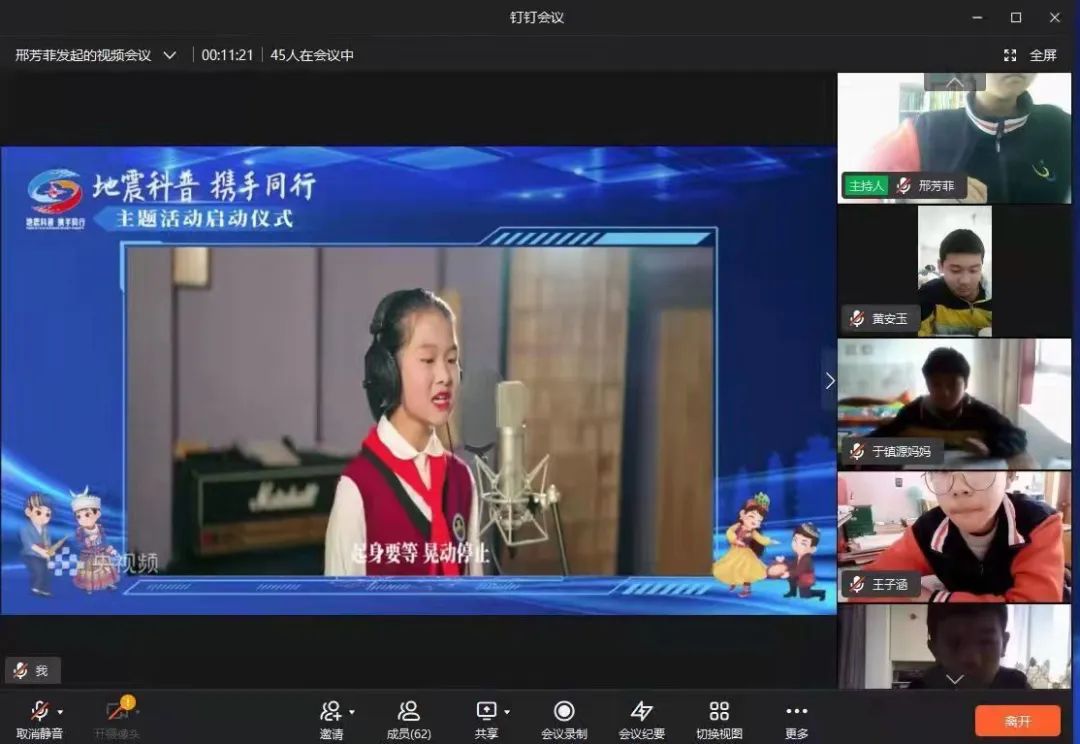Expand share options arrow beside 共享
The width and height of the screenshot is (1080, 744).
point(507,712)
